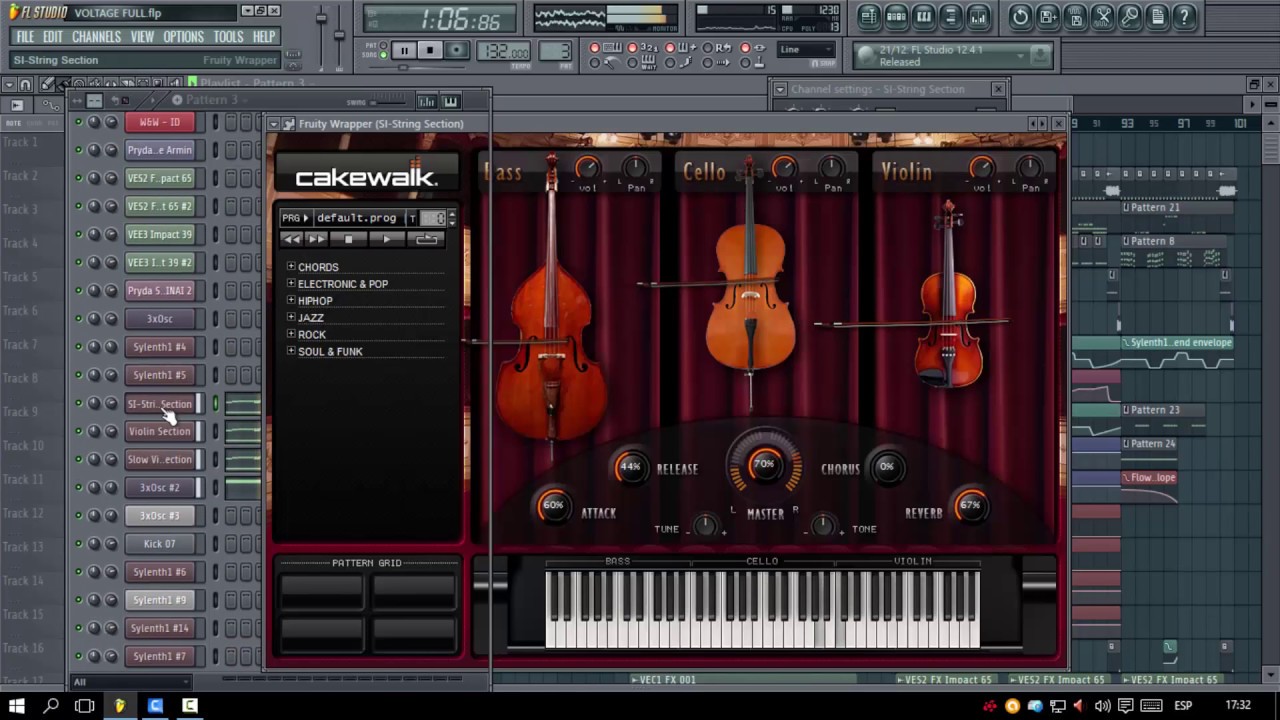Click the CHORUS knob at 0%
The width and height of the screenshot is (1280, 720).
[886, 467]
